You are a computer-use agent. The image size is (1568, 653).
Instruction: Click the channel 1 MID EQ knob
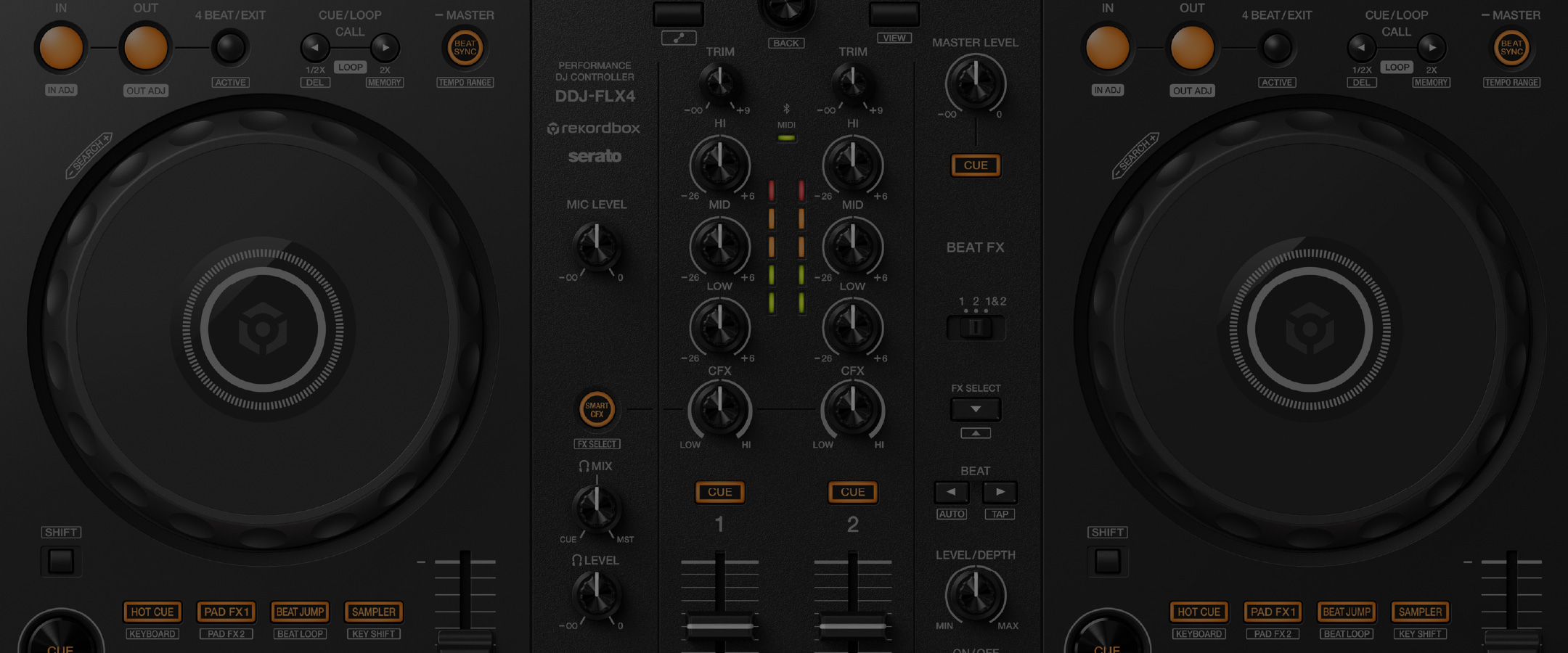[720, 246]
